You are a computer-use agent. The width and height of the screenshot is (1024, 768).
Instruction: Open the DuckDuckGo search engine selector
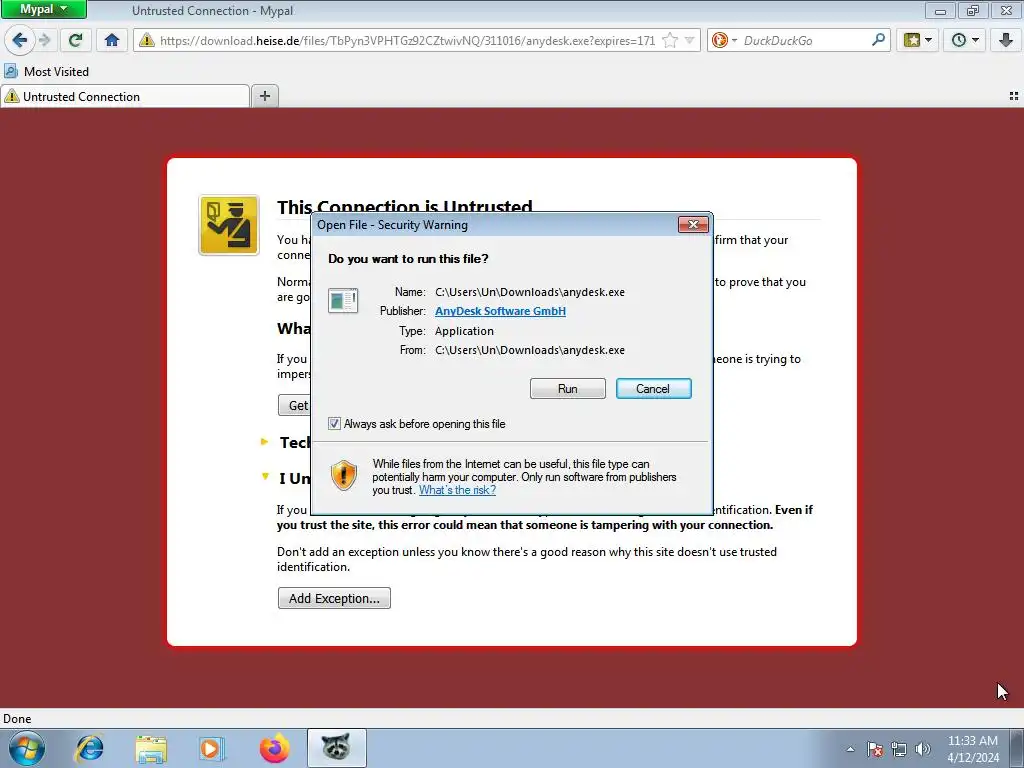(x=724, y=40)
